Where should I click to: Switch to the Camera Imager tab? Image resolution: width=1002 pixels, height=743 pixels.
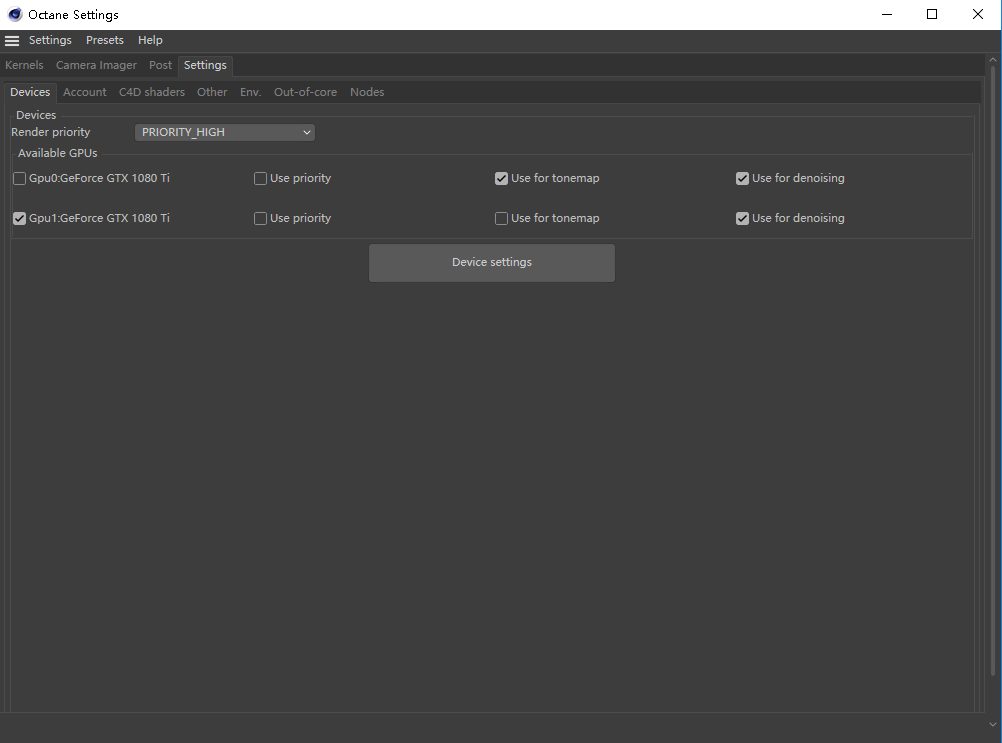(96, 65)
